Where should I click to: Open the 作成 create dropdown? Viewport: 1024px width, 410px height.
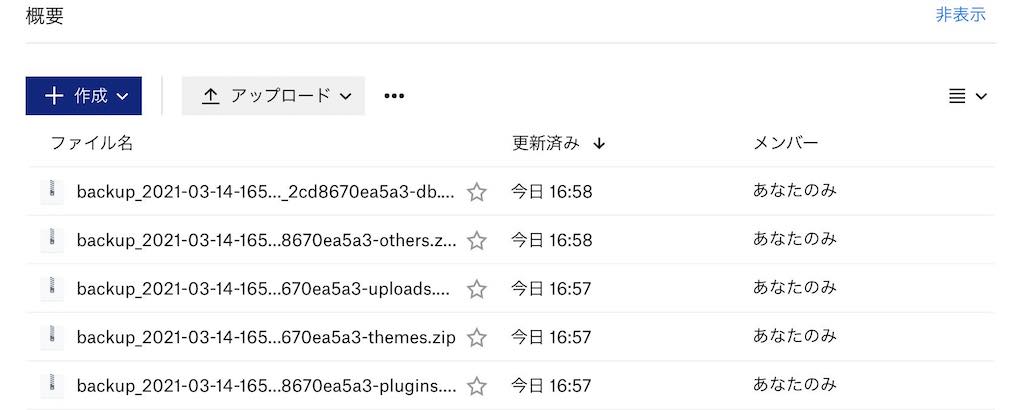pyautogui.click(x=84, y=96)
